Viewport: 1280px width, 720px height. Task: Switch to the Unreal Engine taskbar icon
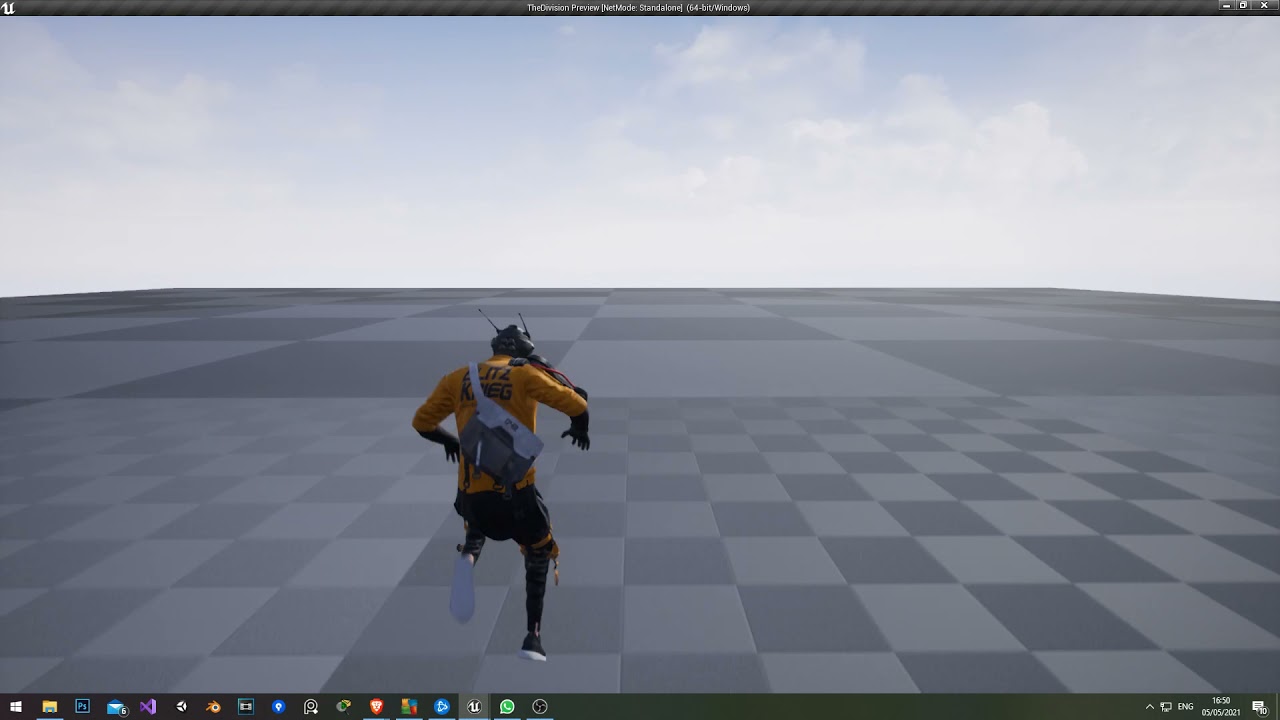474,707
